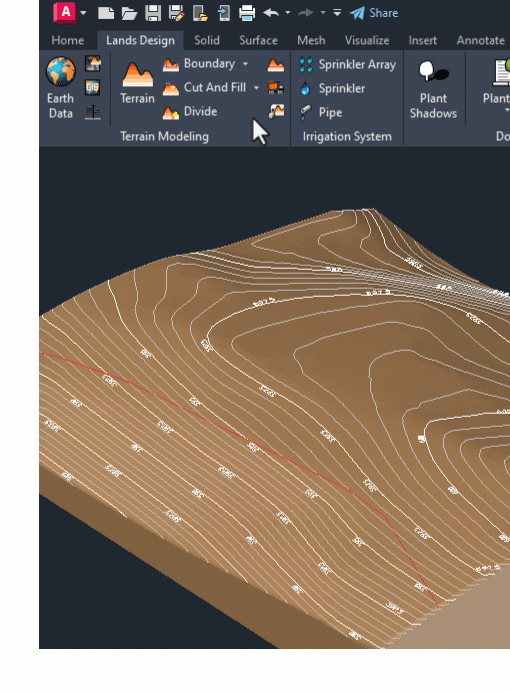Save to Web & Mobile icon
Viewport: 510px width, 692px height.
click(x=224, y=13)
